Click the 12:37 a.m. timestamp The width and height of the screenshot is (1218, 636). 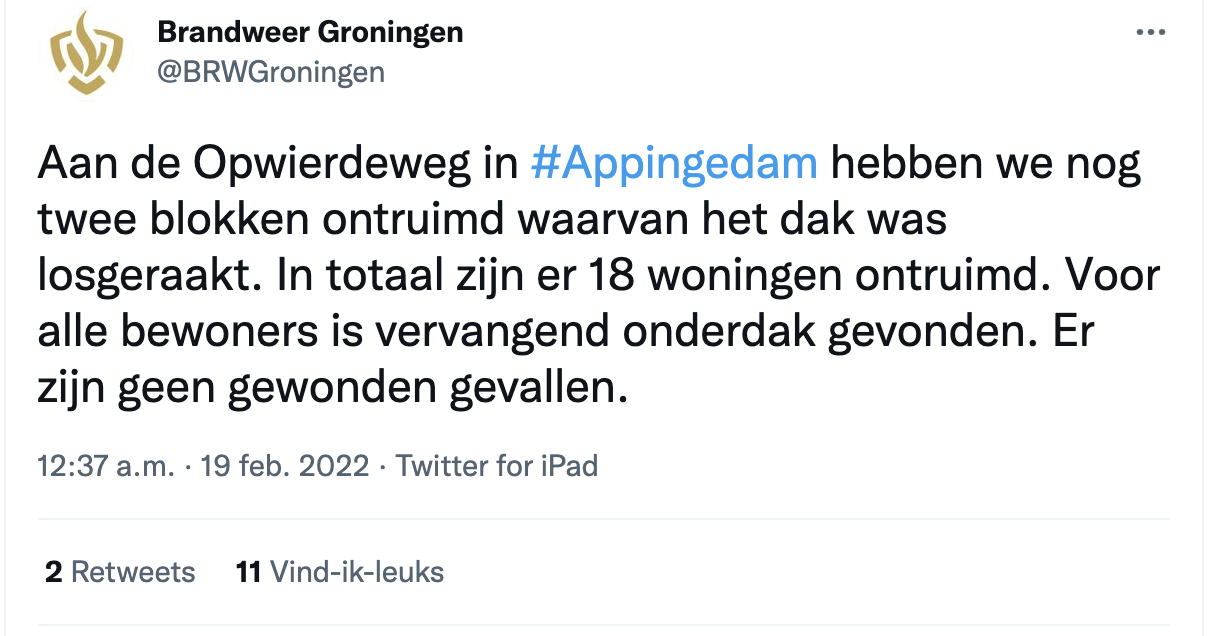click(107, 466)
